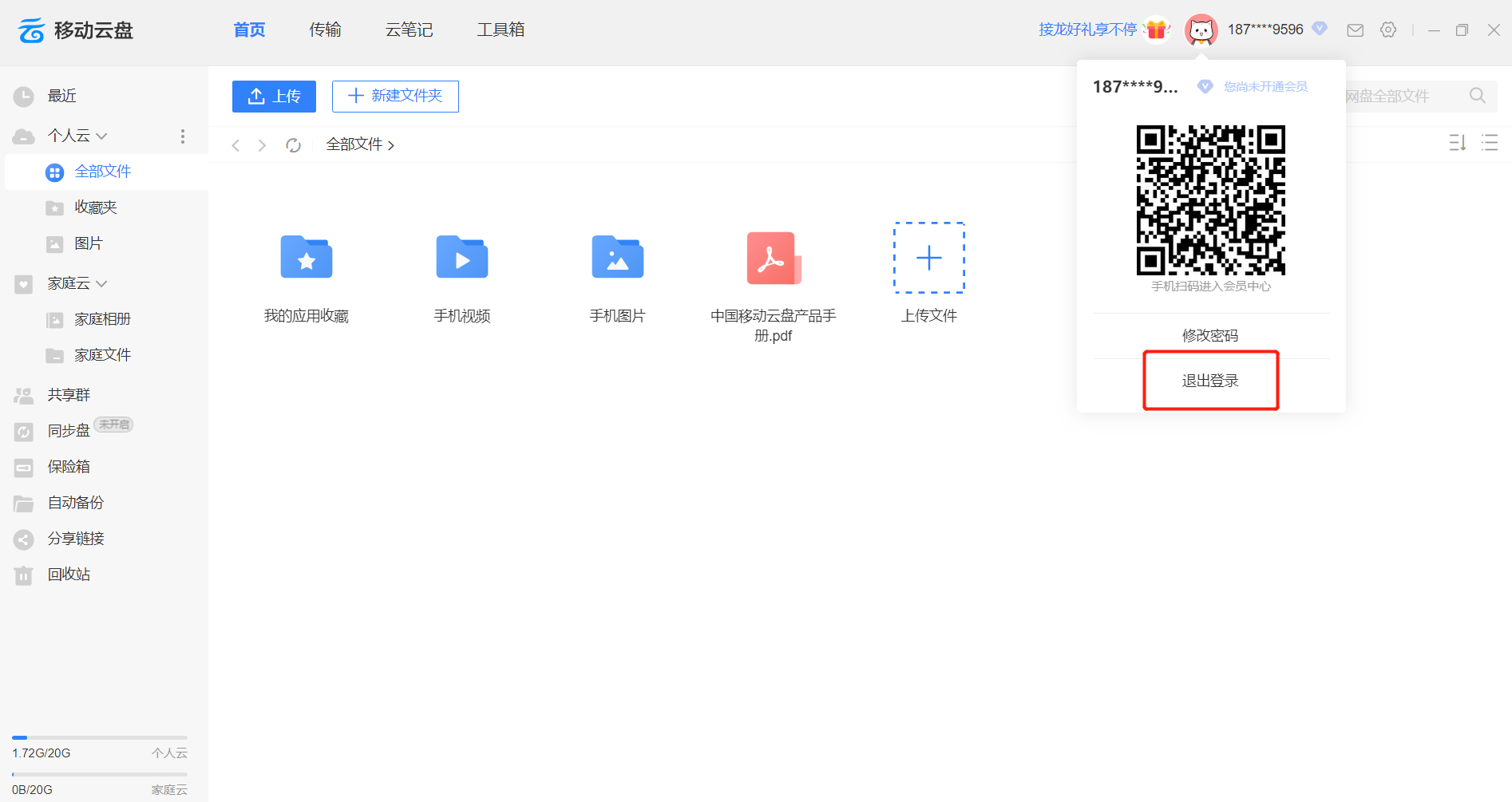Viewport: 1512px width, 802px height.
Task: Switch to list view display
Action: point(1490,143)
